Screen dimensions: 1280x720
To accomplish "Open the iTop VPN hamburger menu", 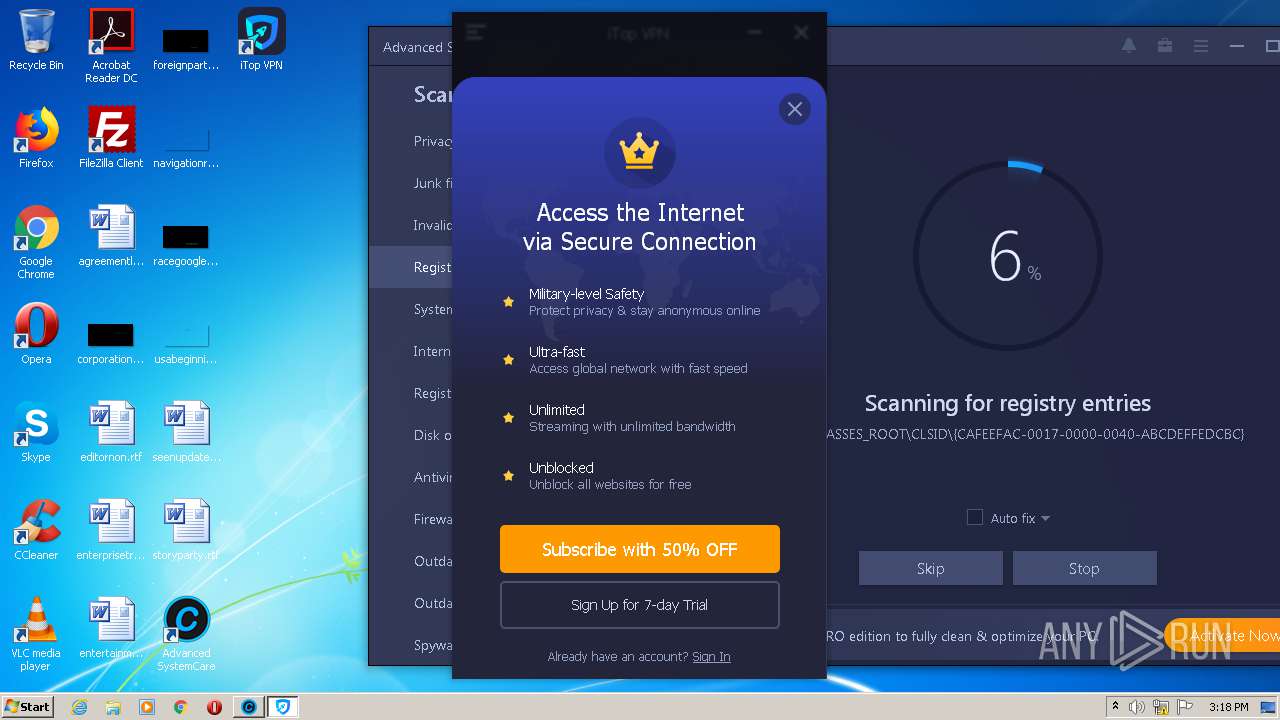I will click(x=476, y=32).
